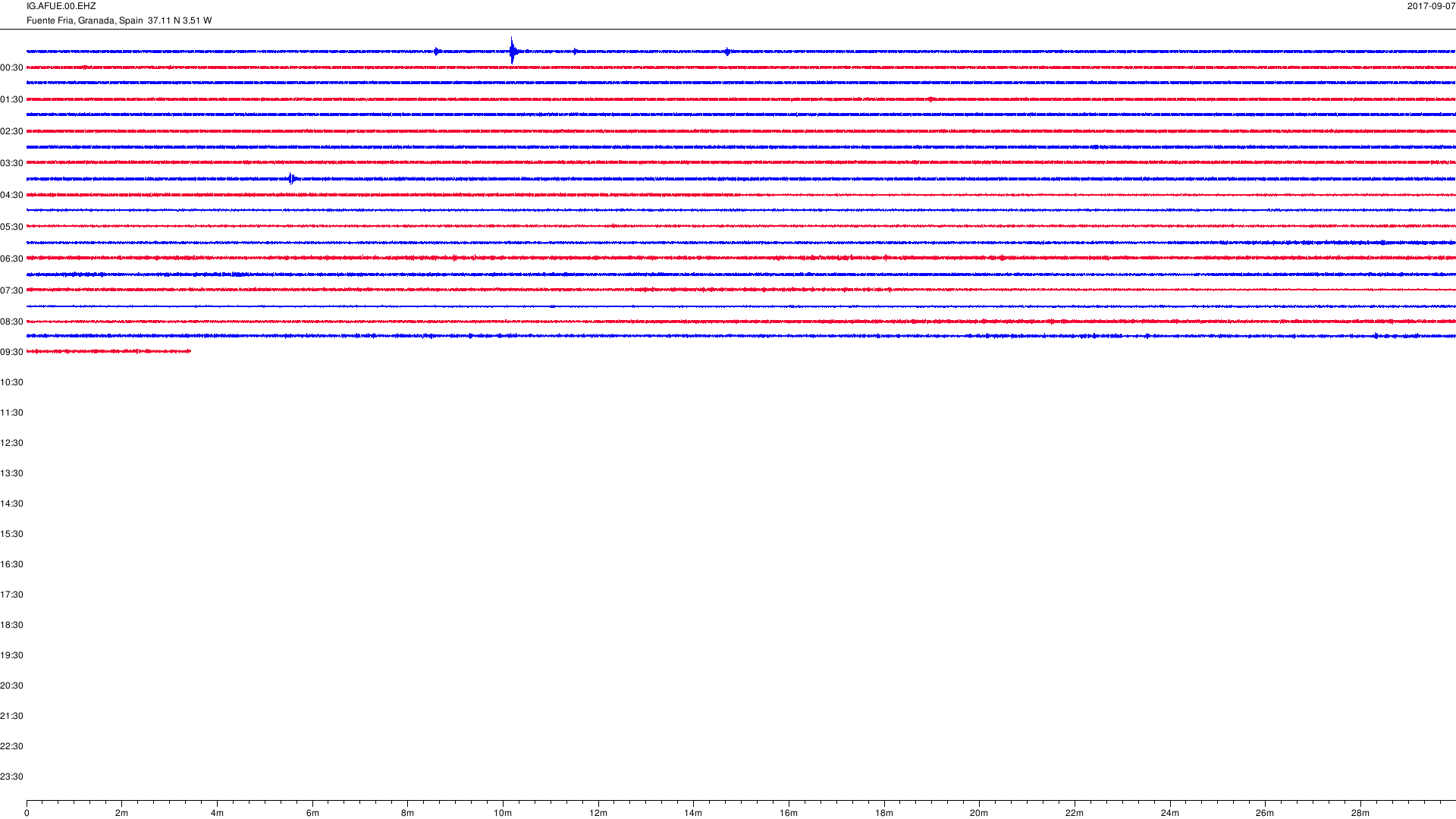Viewport: 1456px width, 819px height.
Task: Click the 08:30 time label
Action: [11, 322]
